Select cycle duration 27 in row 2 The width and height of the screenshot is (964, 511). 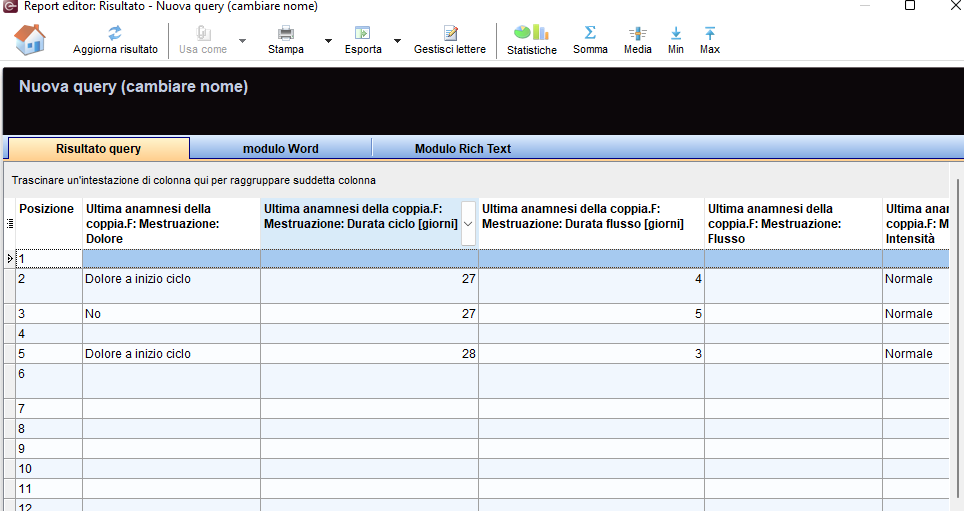pos(369,285)
